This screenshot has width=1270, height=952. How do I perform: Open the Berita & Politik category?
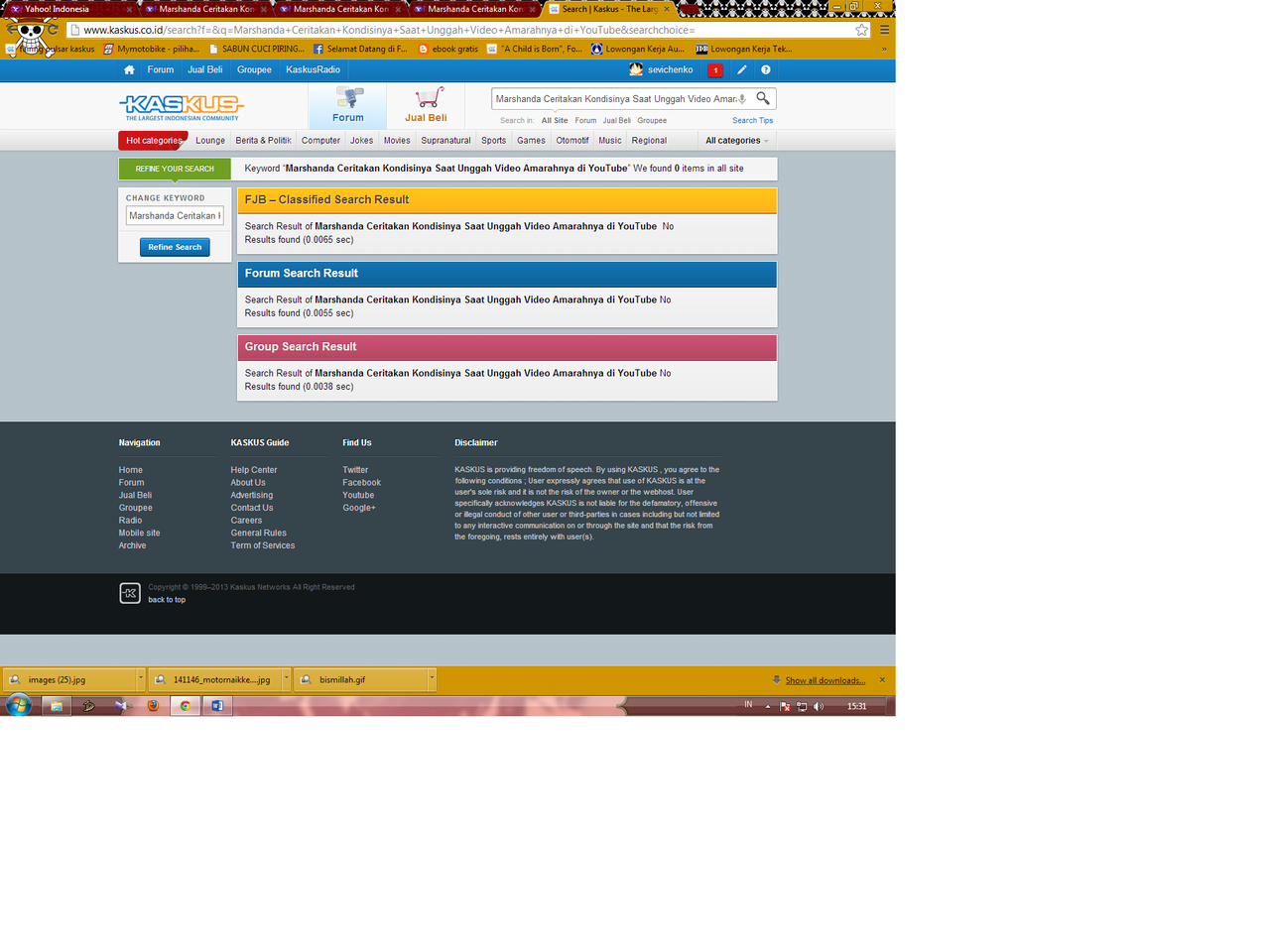[263, 141]
